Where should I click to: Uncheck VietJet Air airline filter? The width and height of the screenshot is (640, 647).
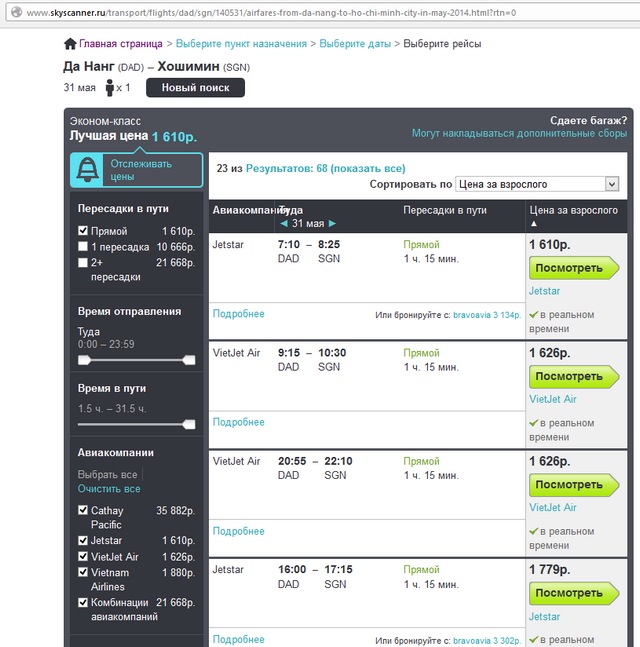tap(83, 556)
